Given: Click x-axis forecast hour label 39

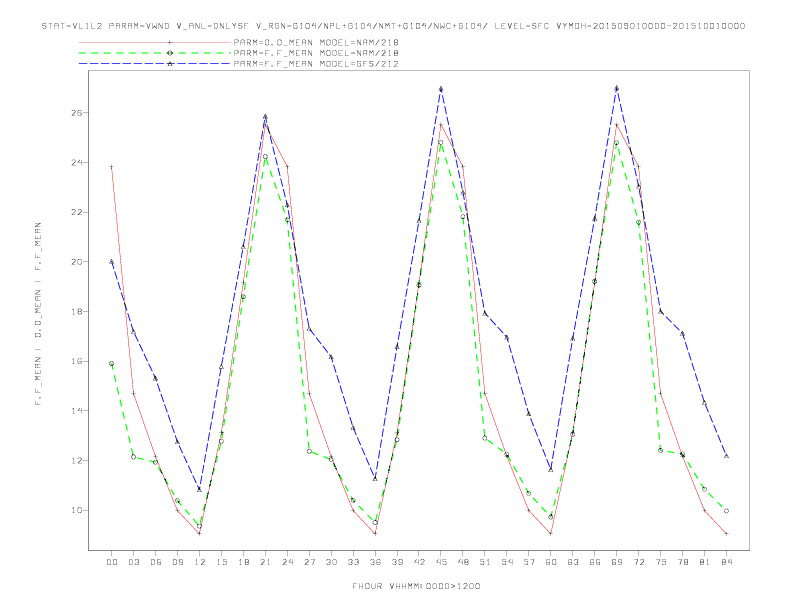Looking at the screenshot, I should [x=397, y=562].
